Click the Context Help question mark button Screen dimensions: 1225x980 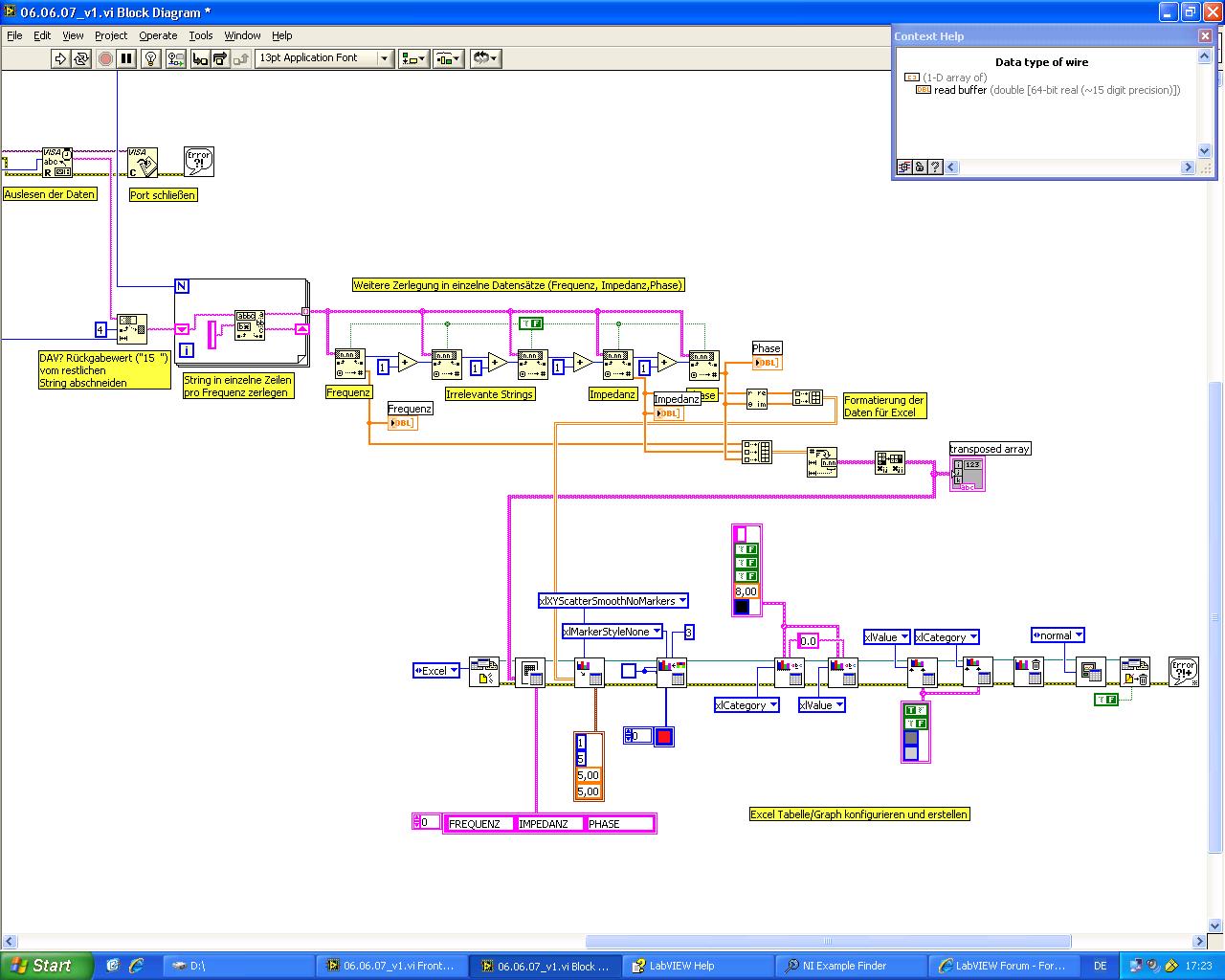click(936, 167)
